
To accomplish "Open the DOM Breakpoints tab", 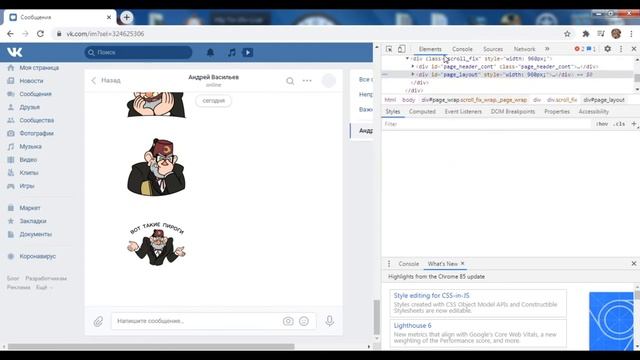I will click(x=513, y=111).
